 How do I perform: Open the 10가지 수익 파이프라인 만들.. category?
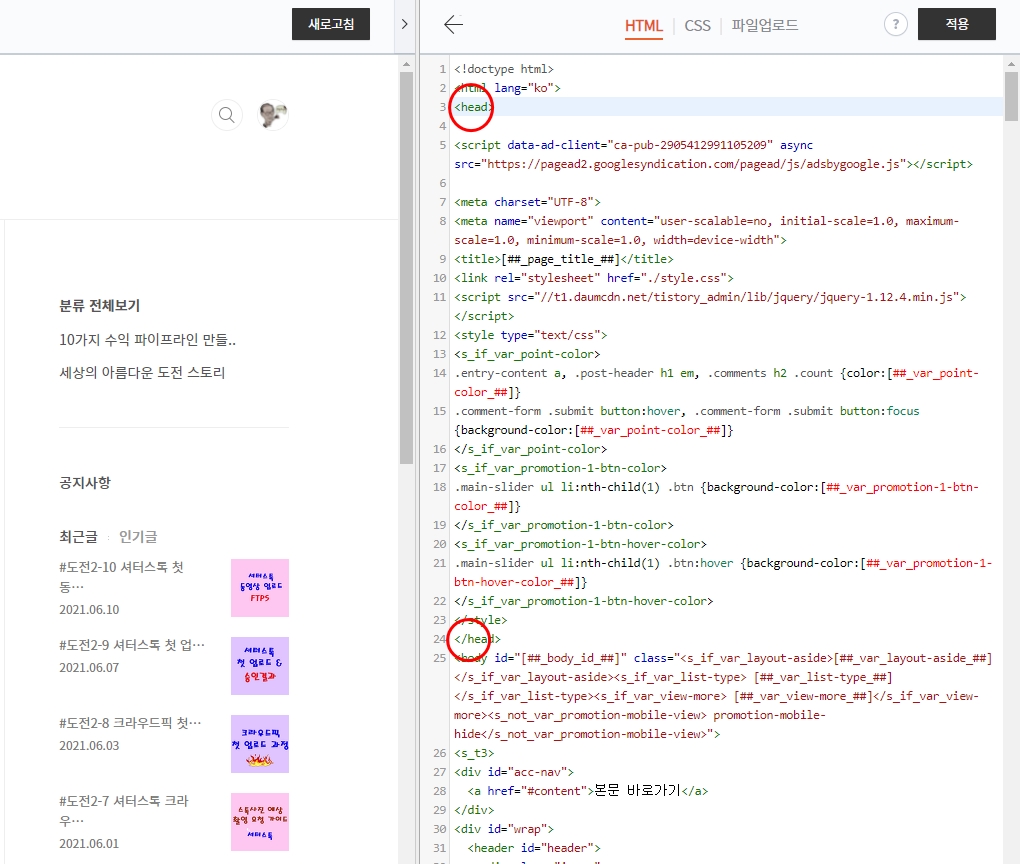(148, 340)
